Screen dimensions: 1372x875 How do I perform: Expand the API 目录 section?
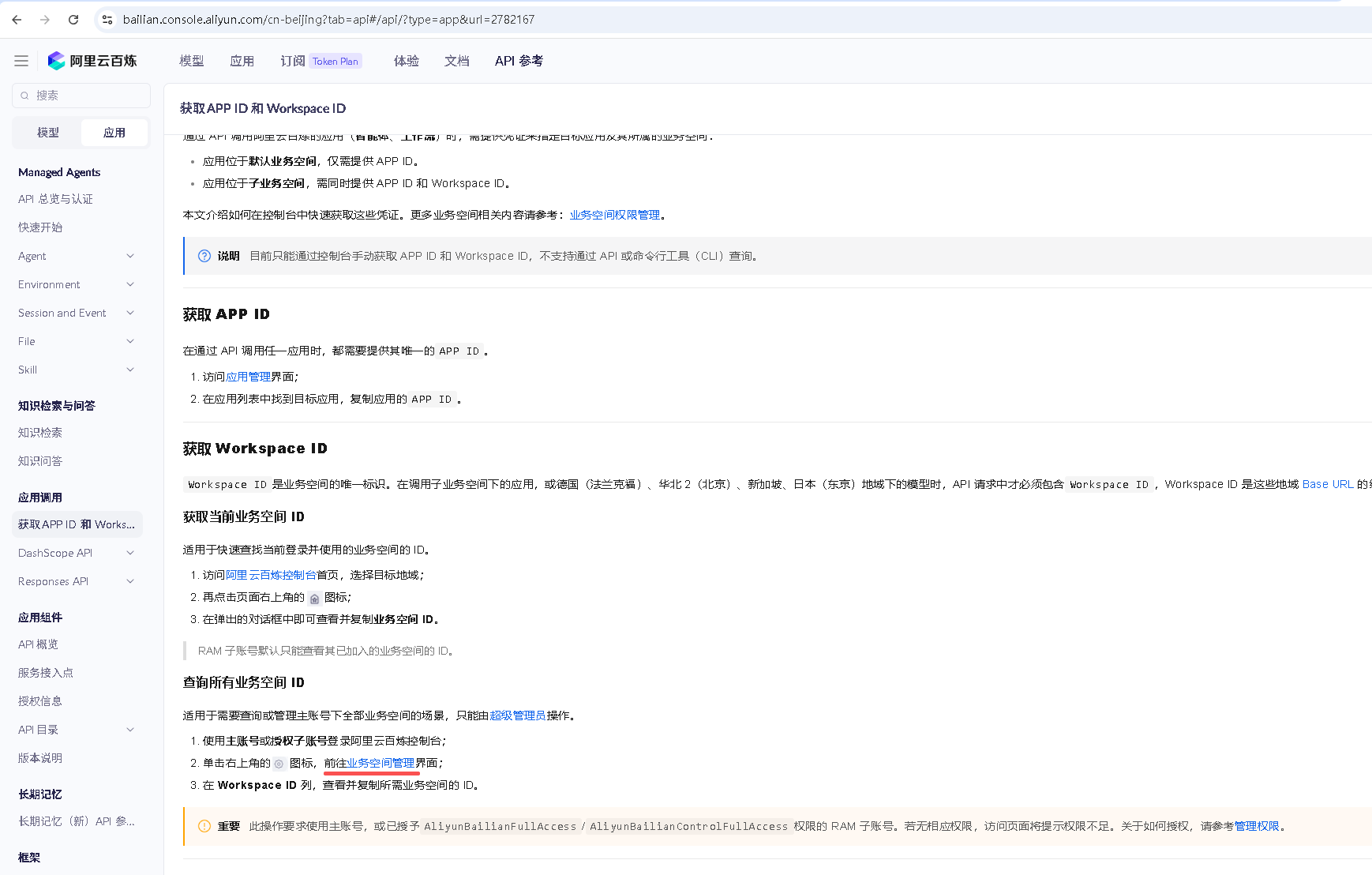(x=130, y=730)
